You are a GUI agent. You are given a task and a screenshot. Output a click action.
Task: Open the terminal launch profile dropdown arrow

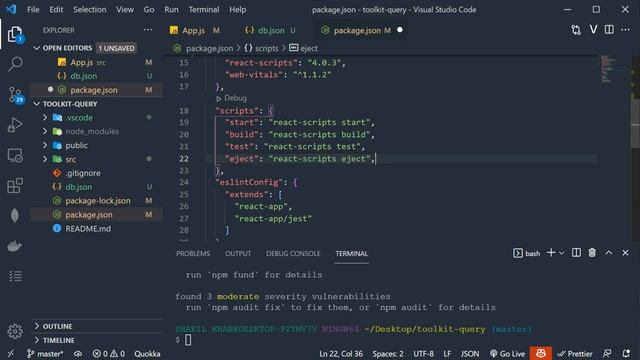click(562, 253)
